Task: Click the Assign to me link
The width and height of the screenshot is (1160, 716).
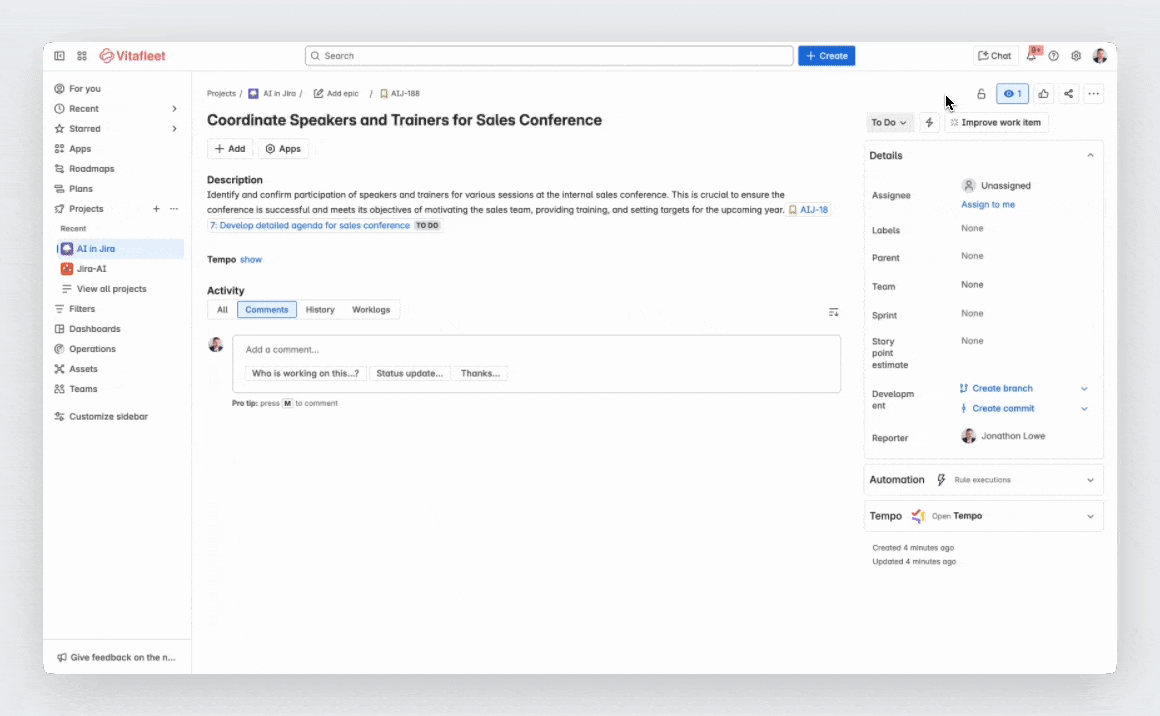Action: tap(988, 205)
